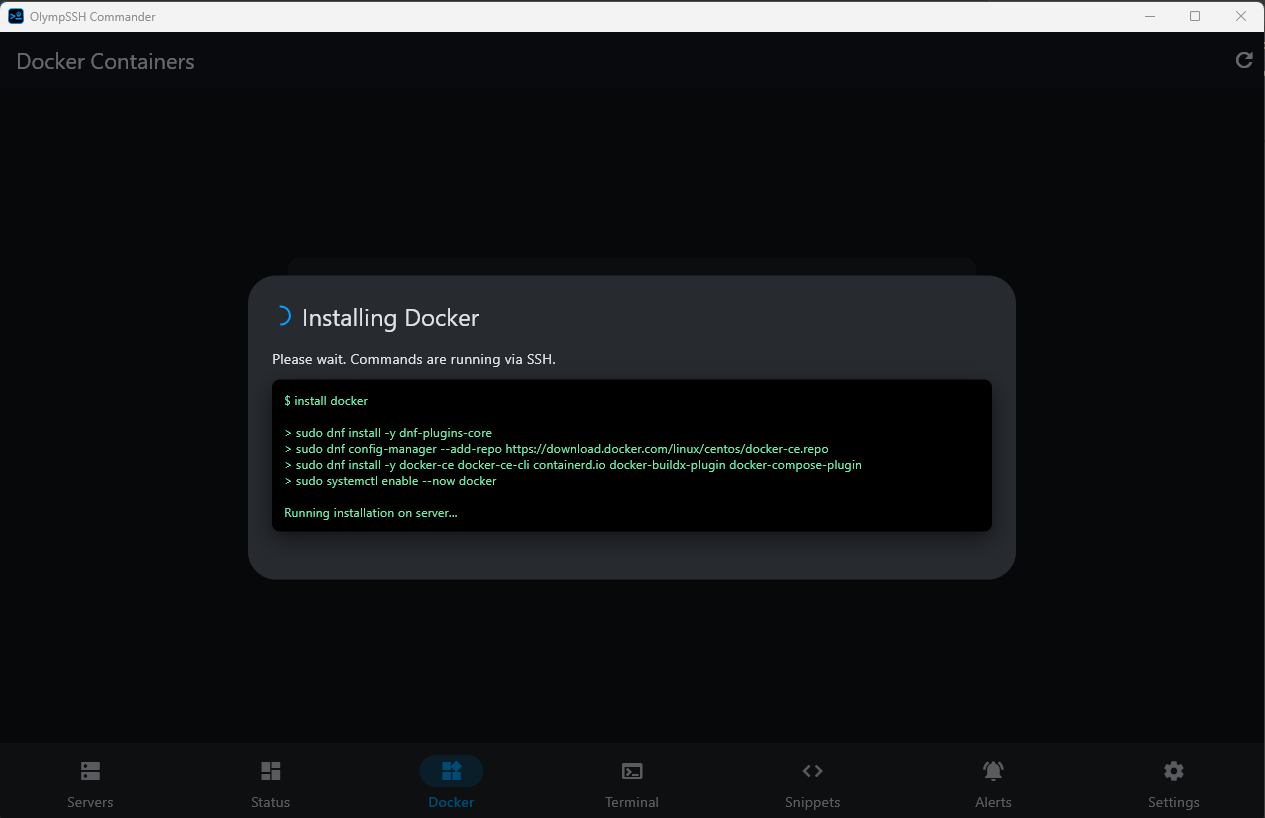Close the OlympSSH Commander window
Image resolution: width=1265 pixels, height=818 pixels.
point(1241,16)
